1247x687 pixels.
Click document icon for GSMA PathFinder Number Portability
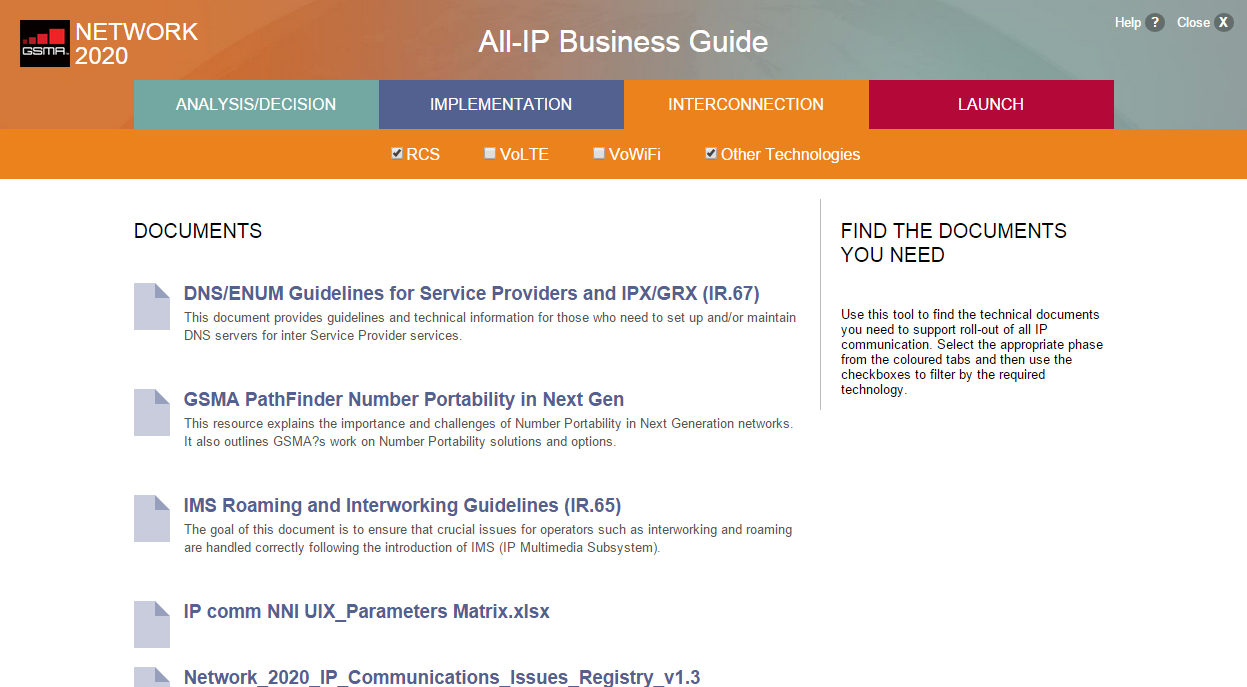[152, 412]
